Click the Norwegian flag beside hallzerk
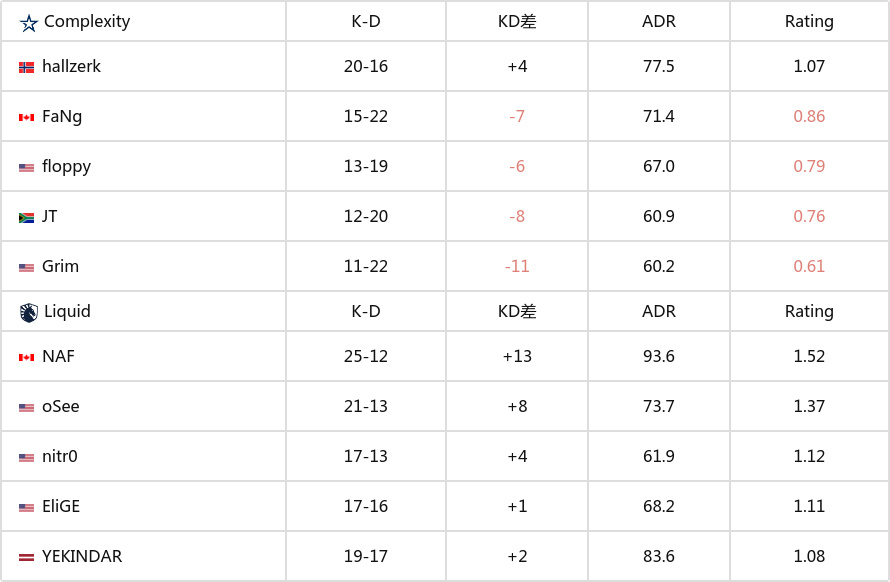This screenshot has height=582, width=890. (x=26, y=68)
